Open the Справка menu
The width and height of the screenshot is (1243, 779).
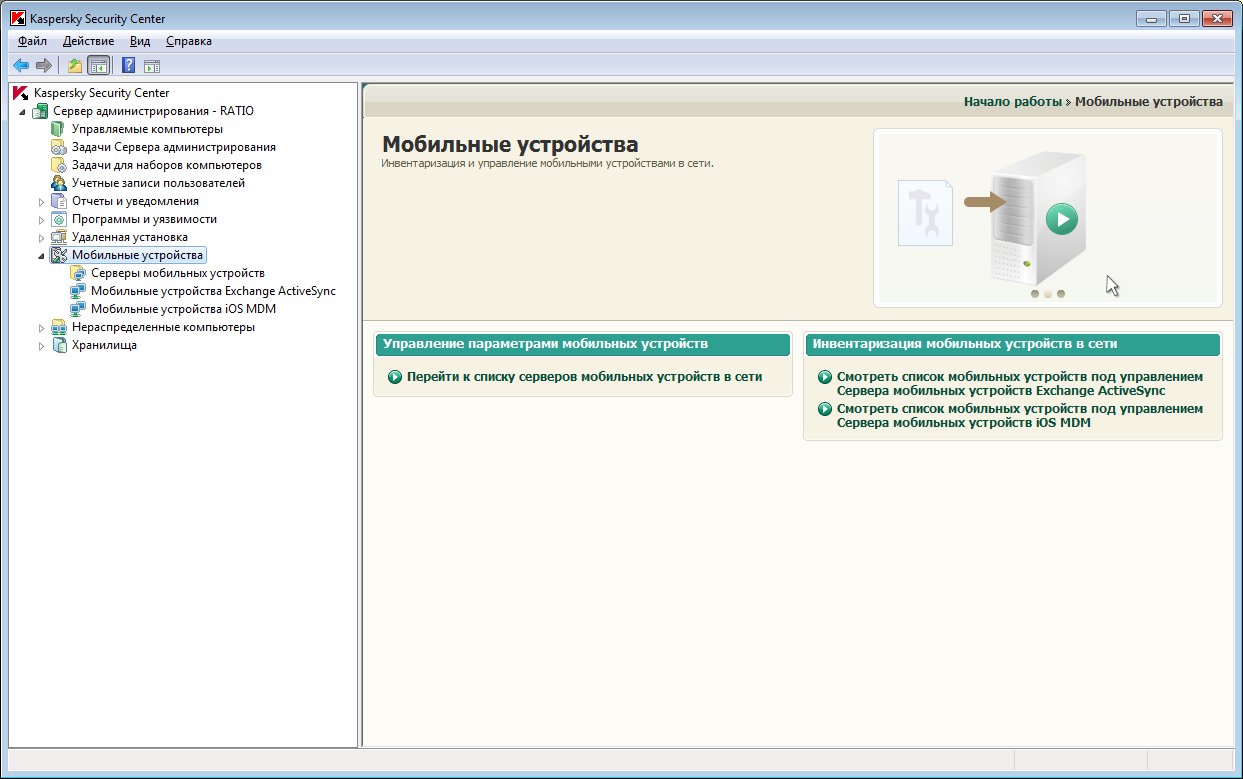coord(188,41)
